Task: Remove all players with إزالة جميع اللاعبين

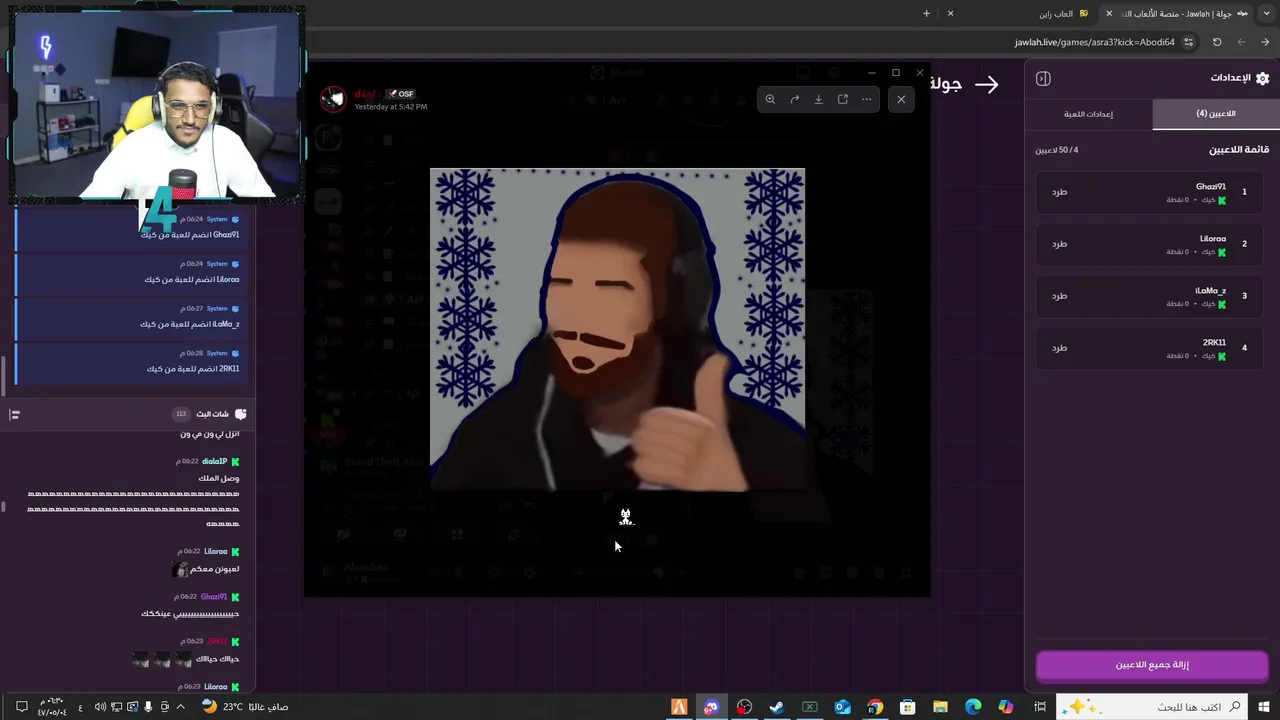Action: click(1152, 665)
